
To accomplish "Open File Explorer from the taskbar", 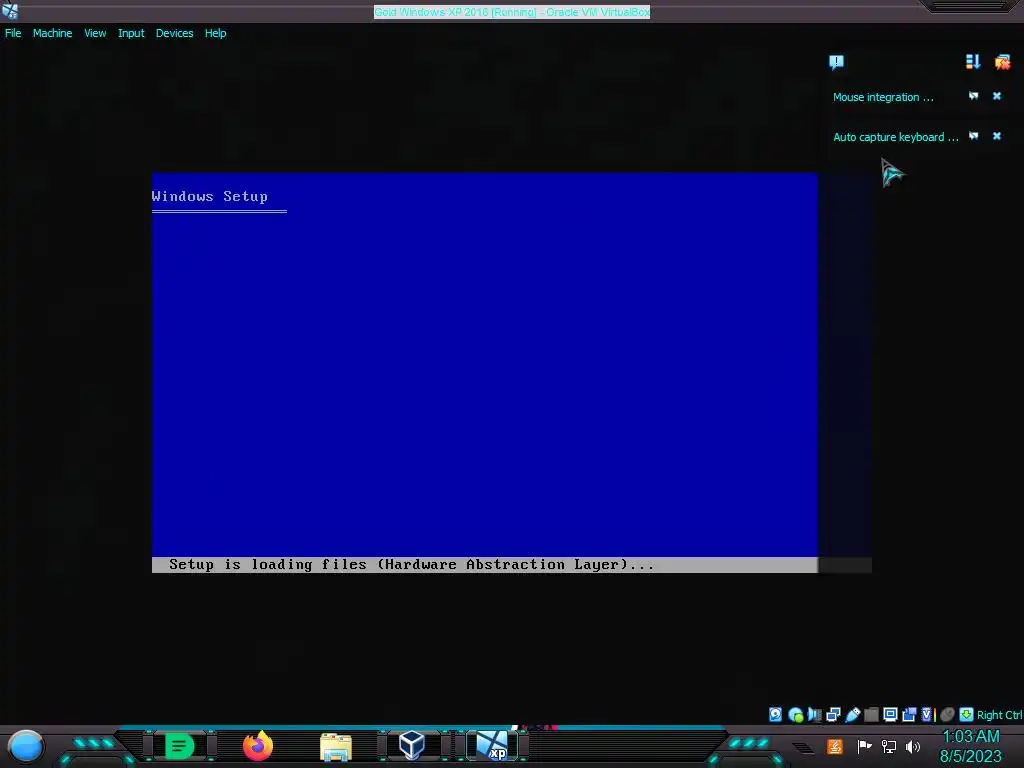I will pyautogui.click(x=336, y=746).
